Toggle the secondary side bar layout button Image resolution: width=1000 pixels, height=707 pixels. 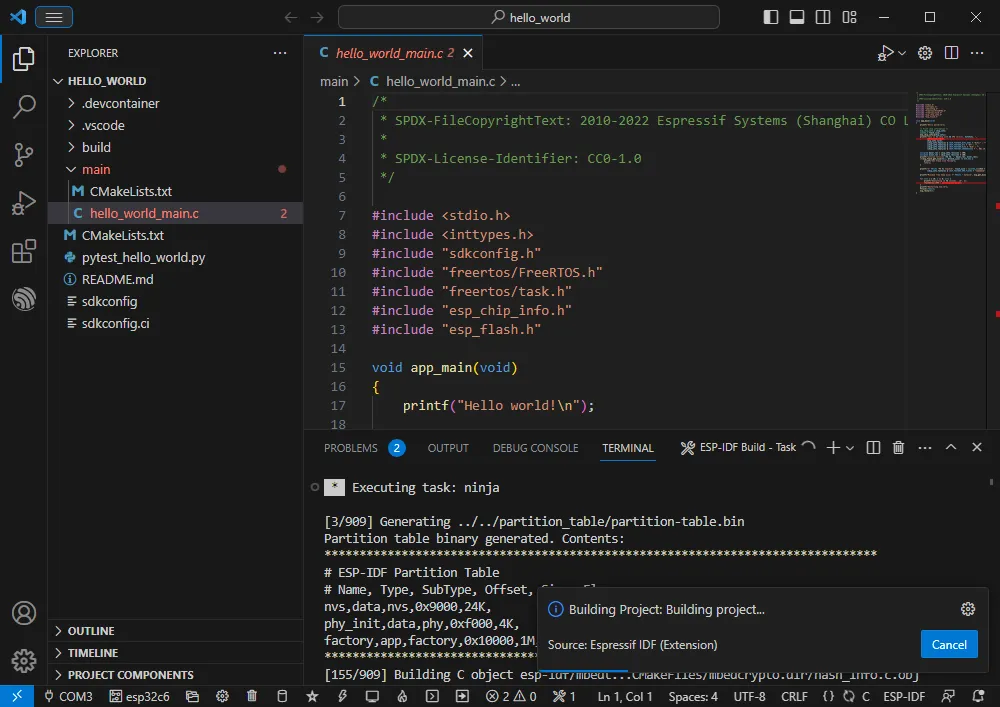pos(824,17)
